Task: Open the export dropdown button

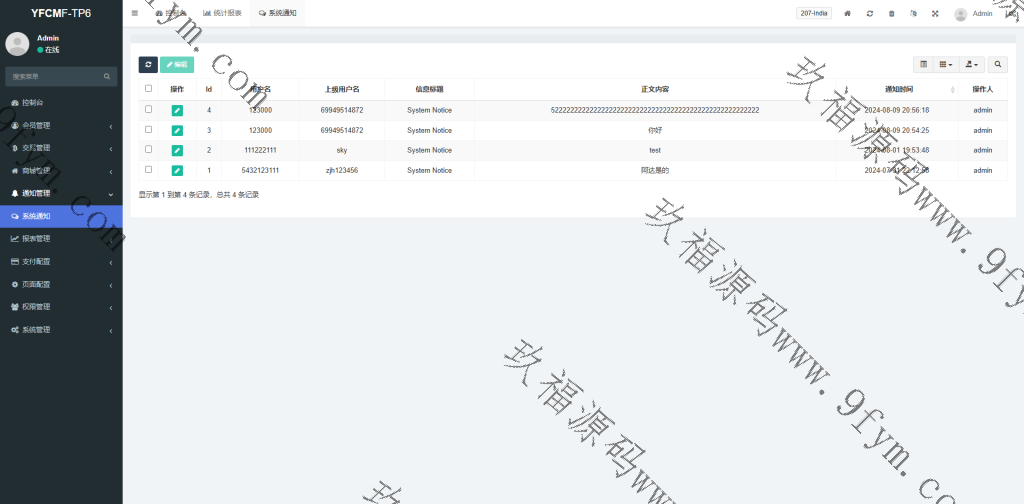Action: point(971,64)
